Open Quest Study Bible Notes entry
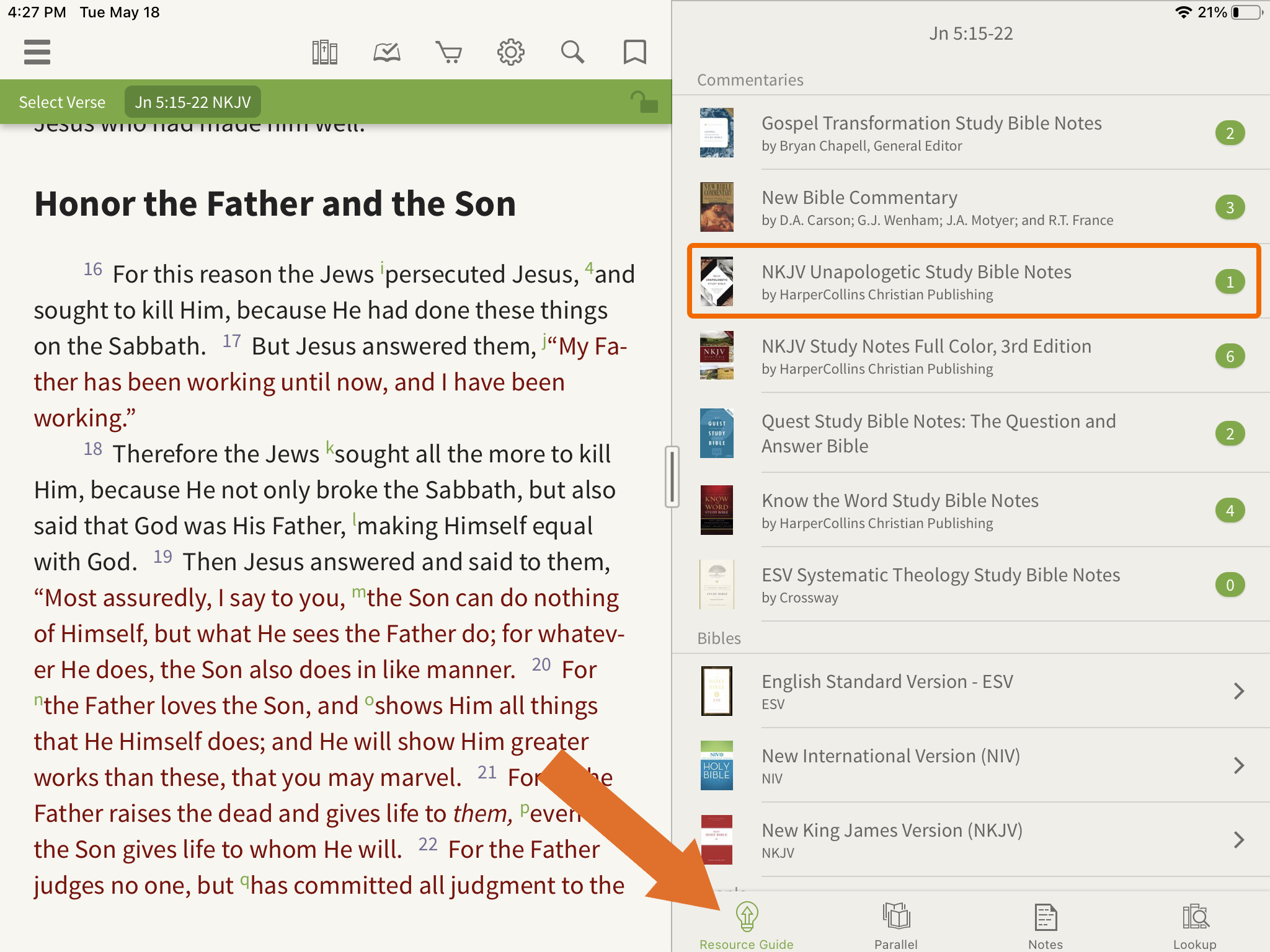This screenshot has height=952, width=1270. 971,433
